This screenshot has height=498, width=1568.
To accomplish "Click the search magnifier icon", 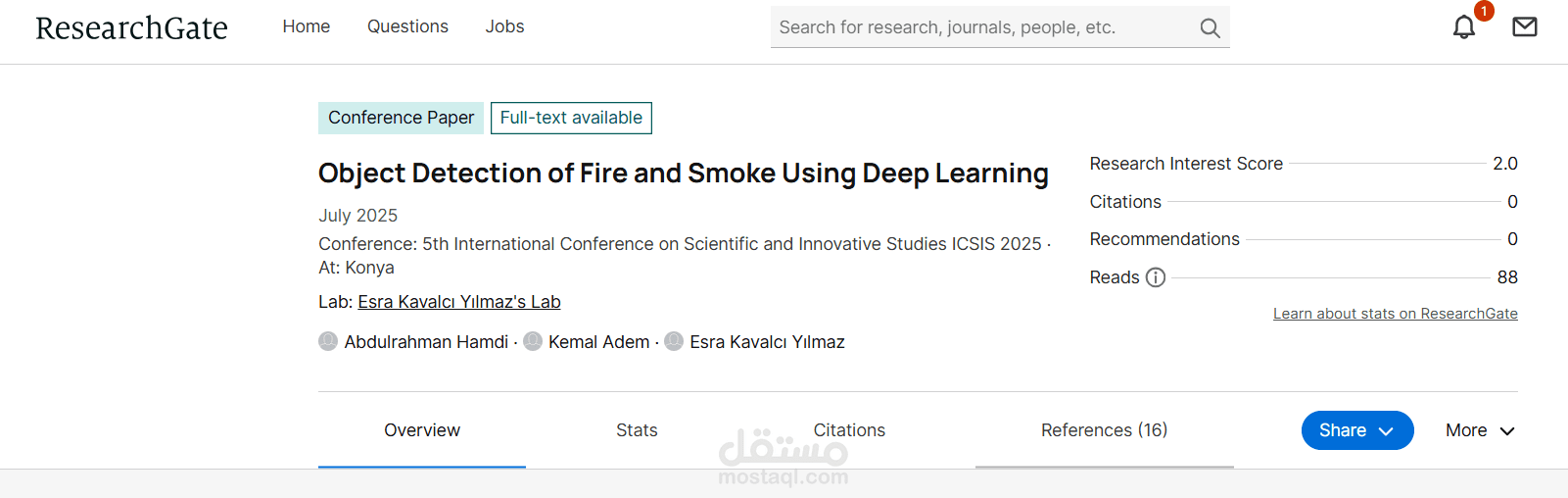I will pyautogui.click(x=1210, y=28).
